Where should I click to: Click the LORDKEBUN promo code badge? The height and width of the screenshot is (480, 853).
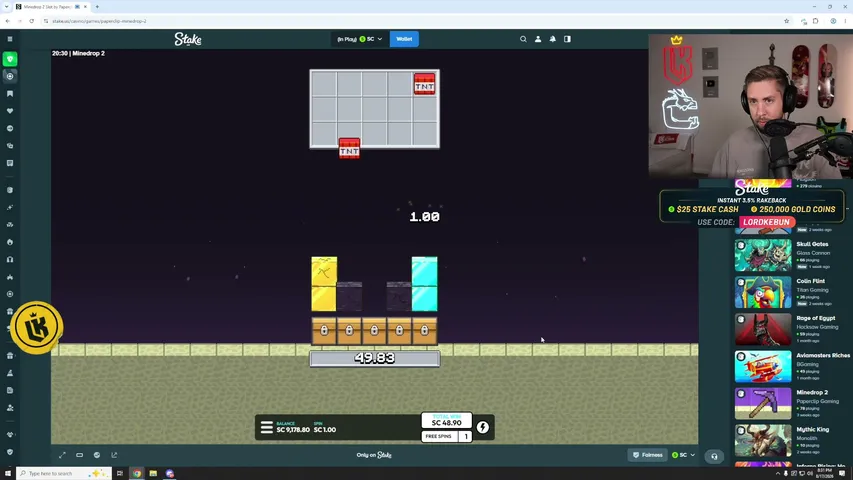coord(767,222)
